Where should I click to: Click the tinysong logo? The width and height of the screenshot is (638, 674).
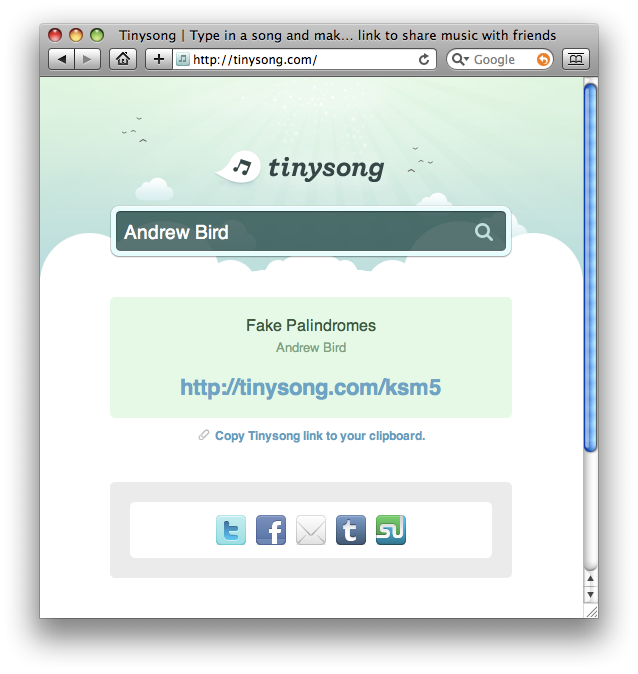(301, 168)
